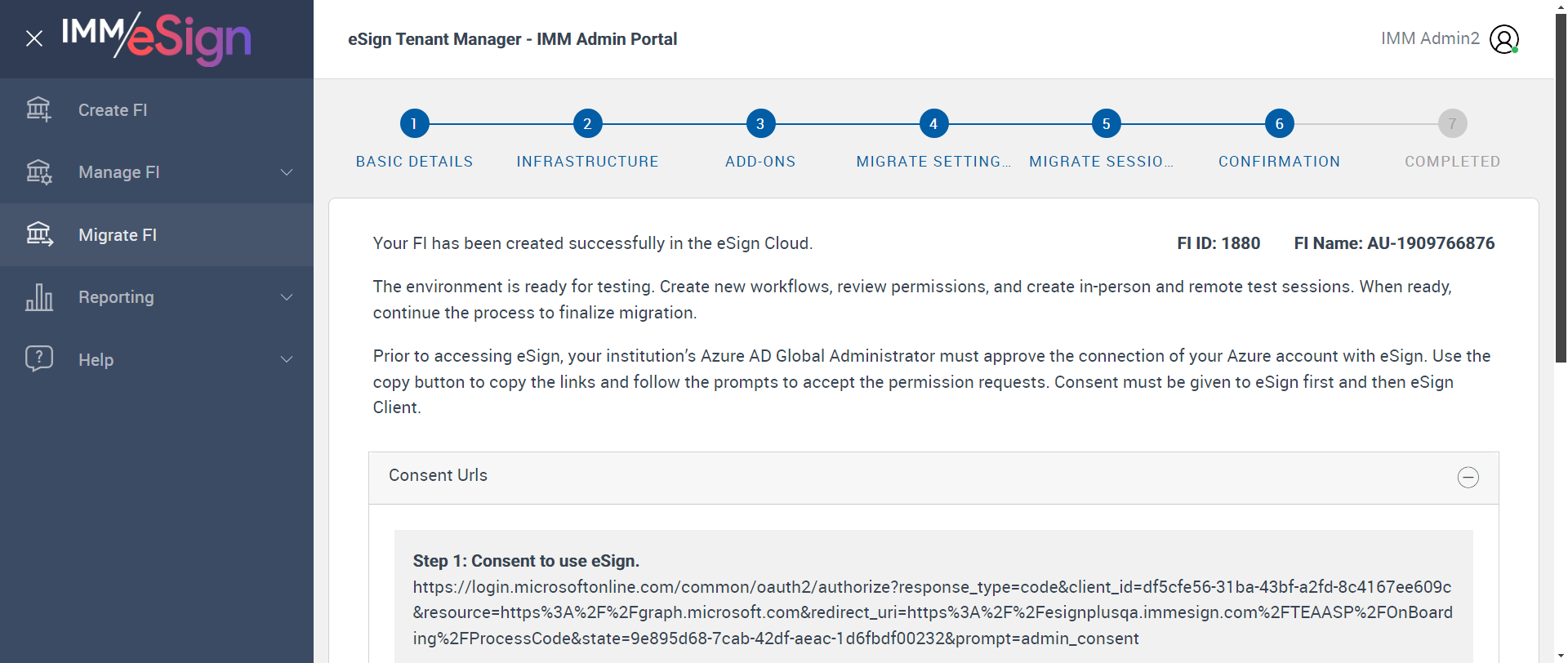The width and height of the screenshot is (1568, 663).
Task: Click the Reporting bar chart icon
Action: [x=38, y=297]
